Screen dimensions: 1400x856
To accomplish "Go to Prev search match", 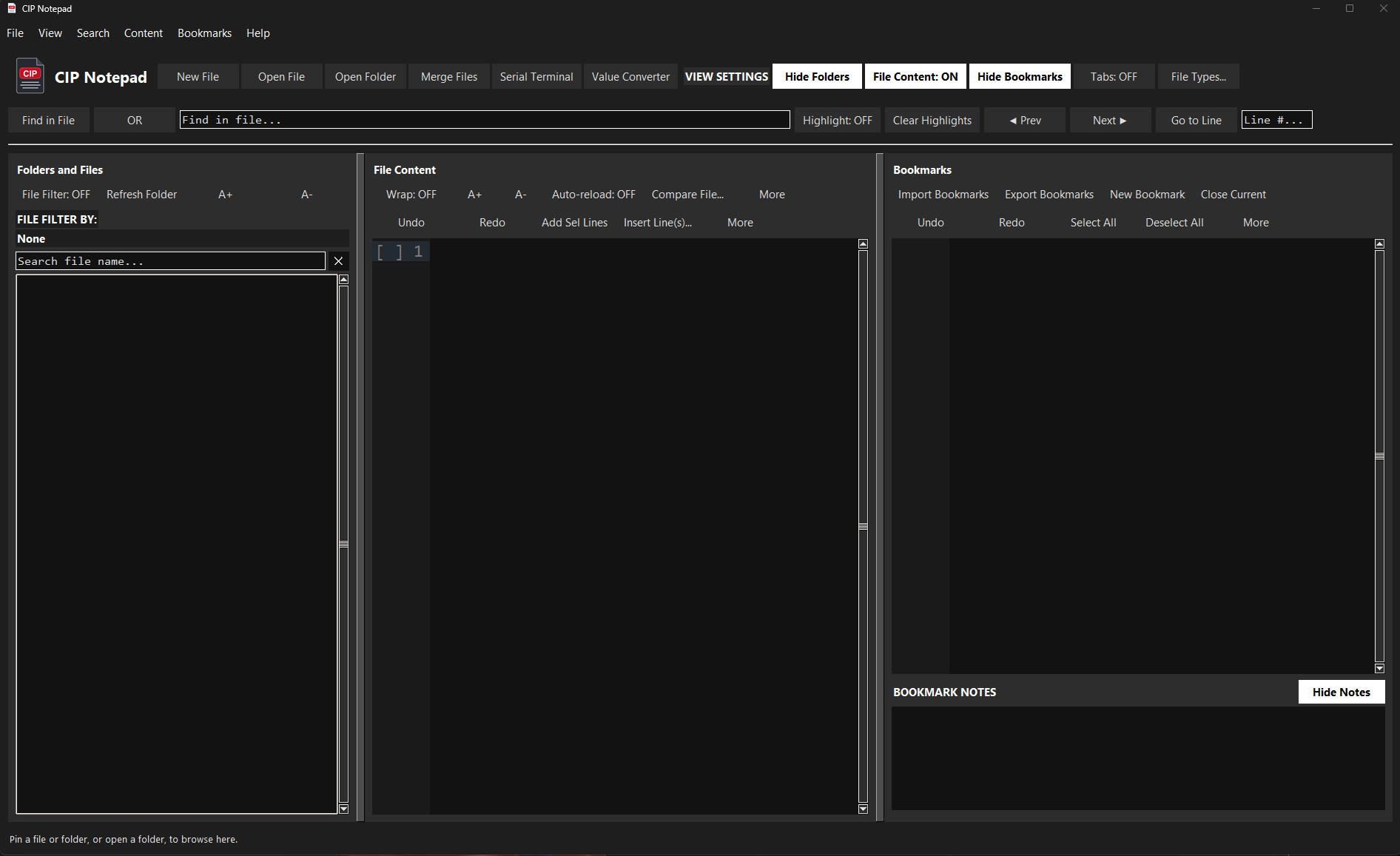I will (x=1025, y=121).
